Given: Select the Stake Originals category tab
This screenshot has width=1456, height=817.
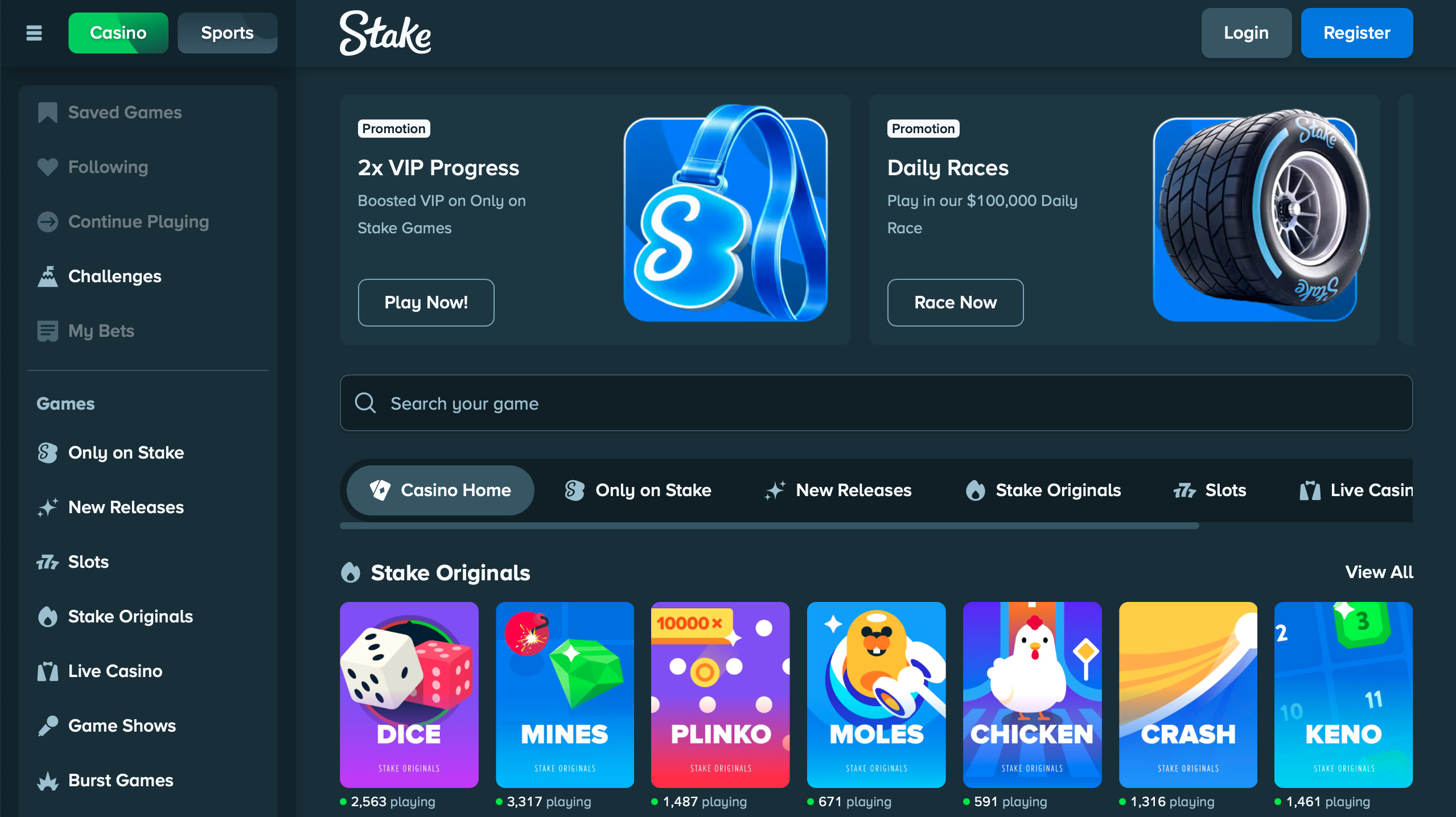Looking at the screenshot, I should (1044, 490).
